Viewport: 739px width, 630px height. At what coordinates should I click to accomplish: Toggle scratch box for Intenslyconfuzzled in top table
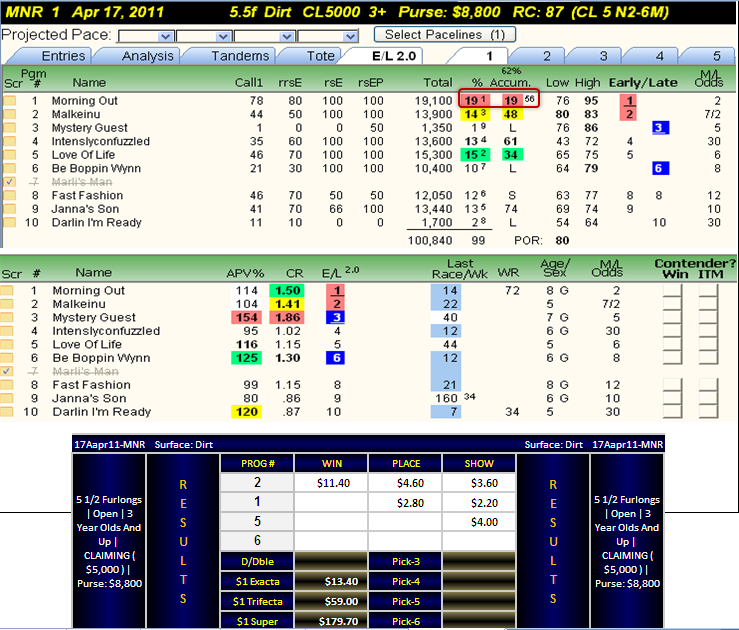pyautogui.click(x=10, y=141)
